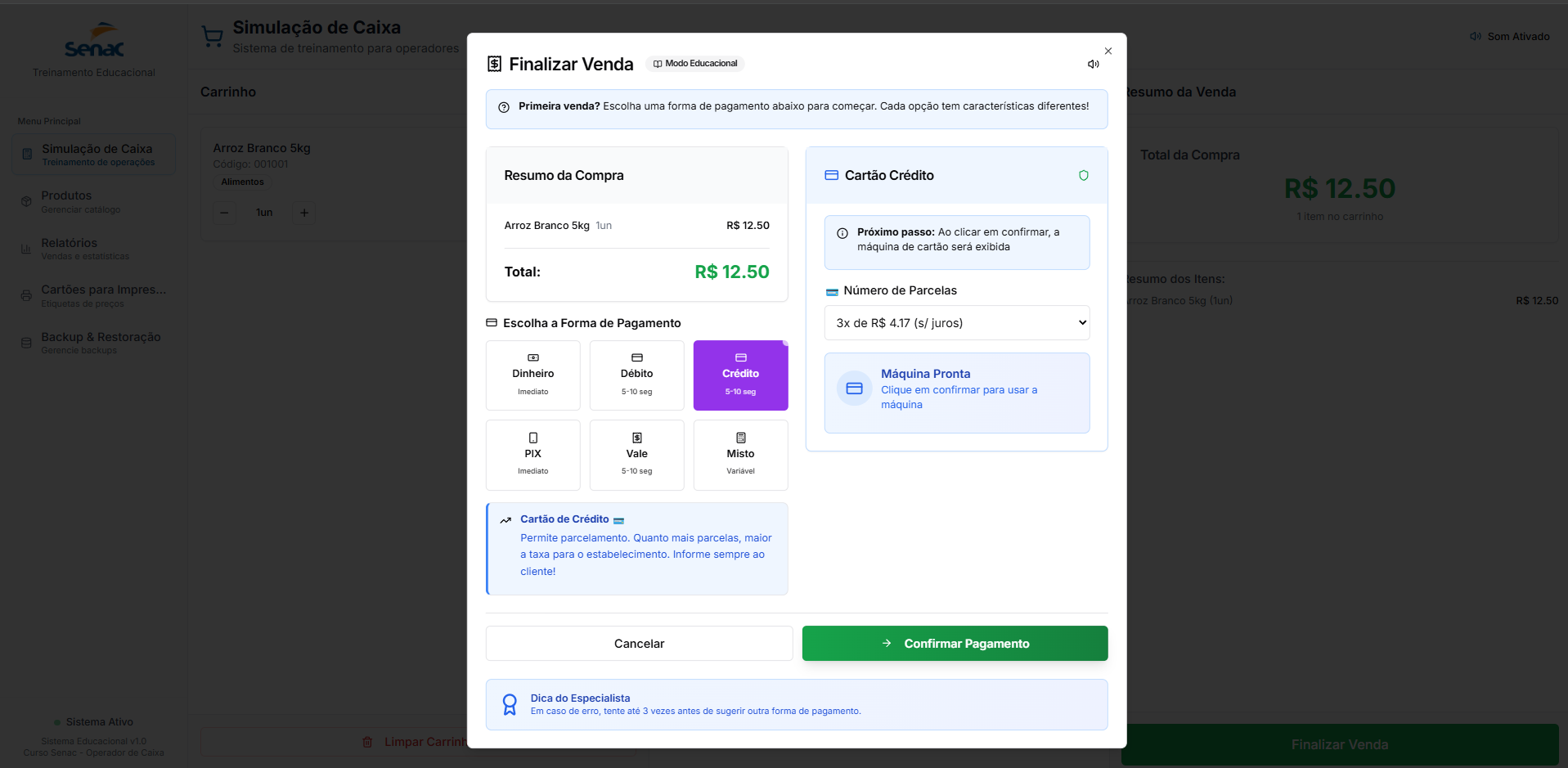Click the Som Ativado speaker icon
This screenshot has width=1568, height=768.
(x=1475, y=36)
